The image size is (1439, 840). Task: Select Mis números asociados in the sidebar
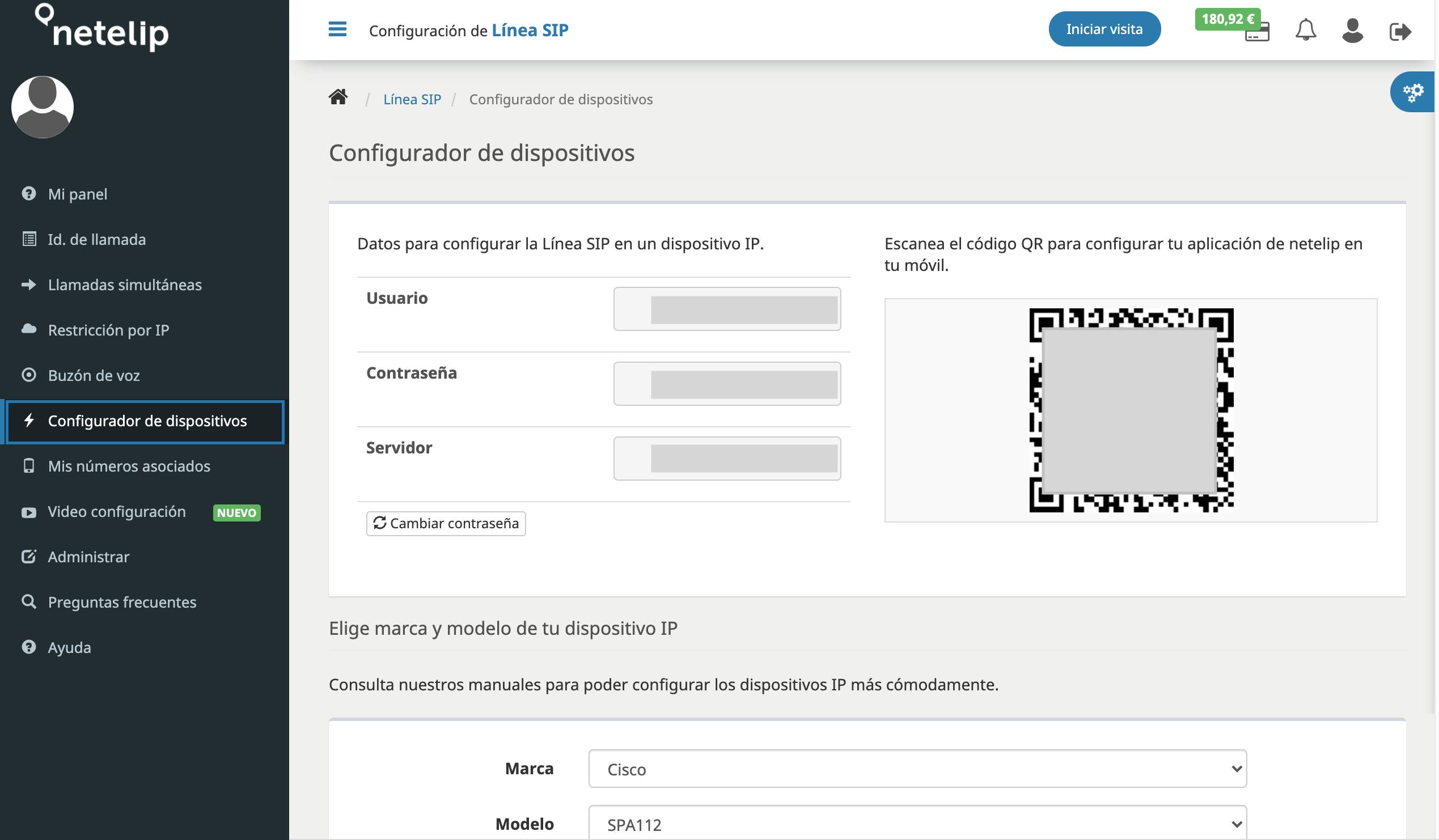[129, 466]
